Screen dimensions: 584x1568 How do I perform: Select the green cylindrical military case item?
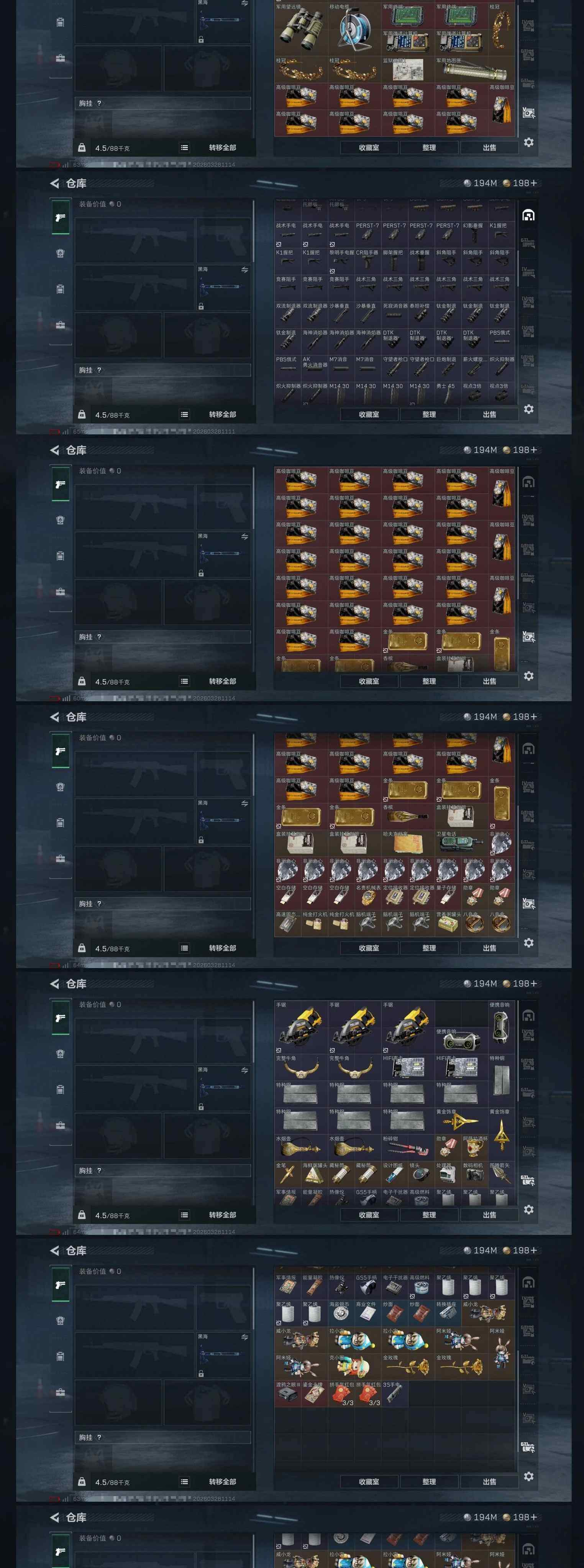(x=474, y=70)
